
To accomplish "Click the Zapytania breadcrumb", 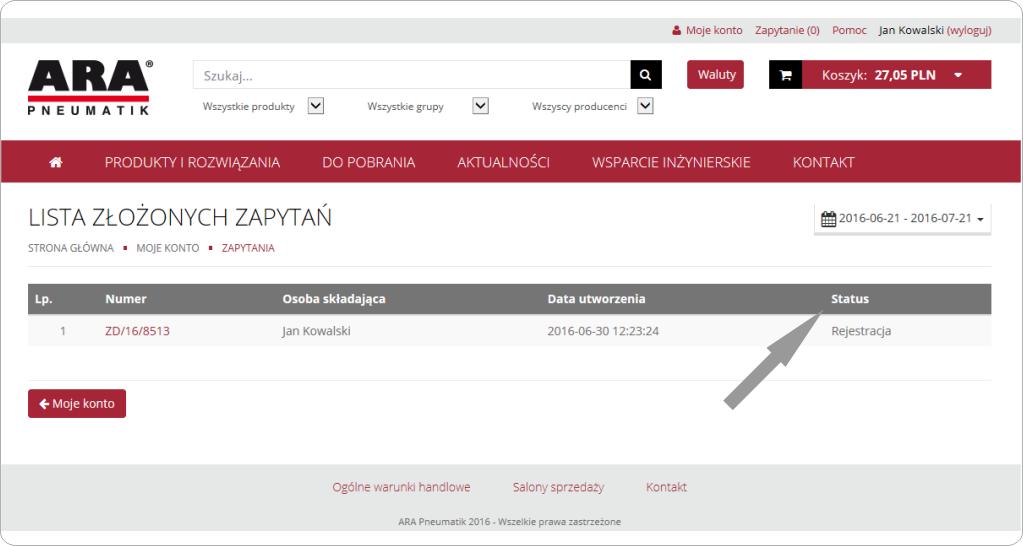I will tap(248, 248).
